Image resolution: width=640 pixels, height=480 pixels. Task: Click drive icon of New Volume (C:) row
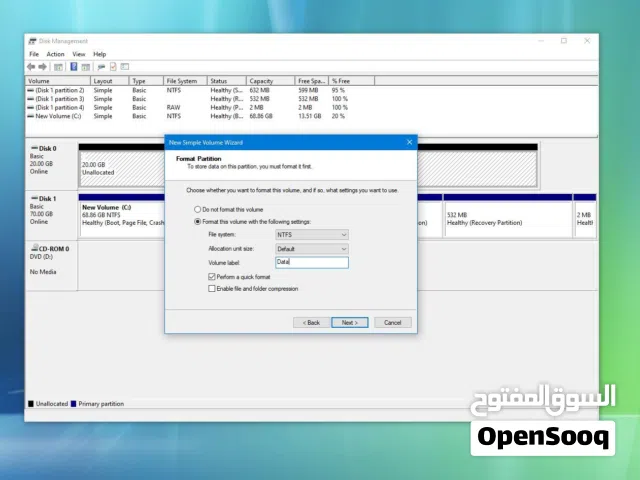point(31,116)
